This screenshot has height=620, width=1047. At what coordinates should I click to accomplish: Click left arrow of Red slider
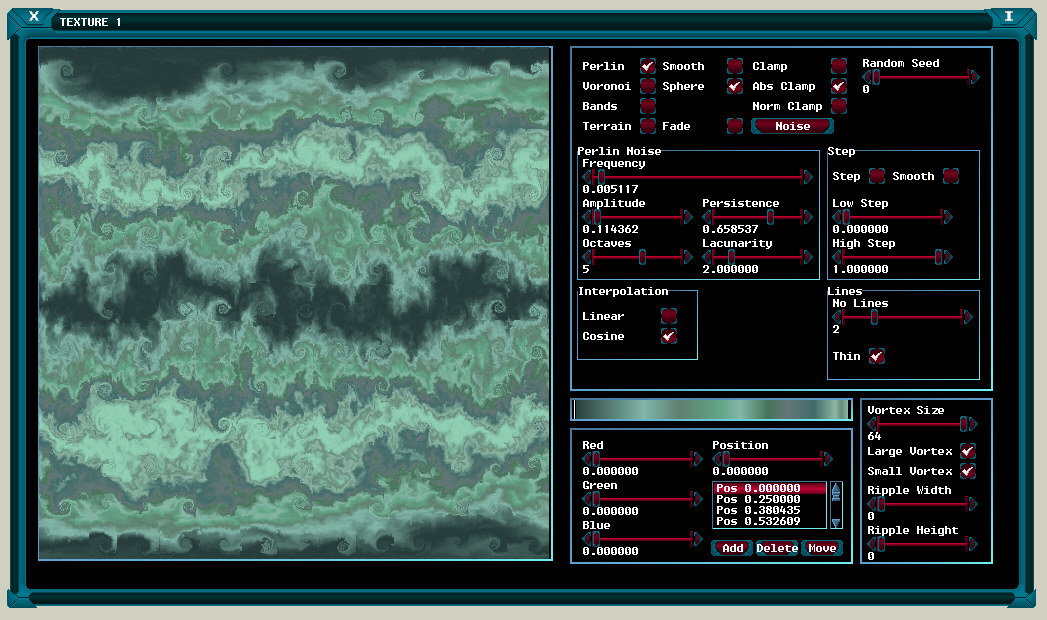point(587,459)
